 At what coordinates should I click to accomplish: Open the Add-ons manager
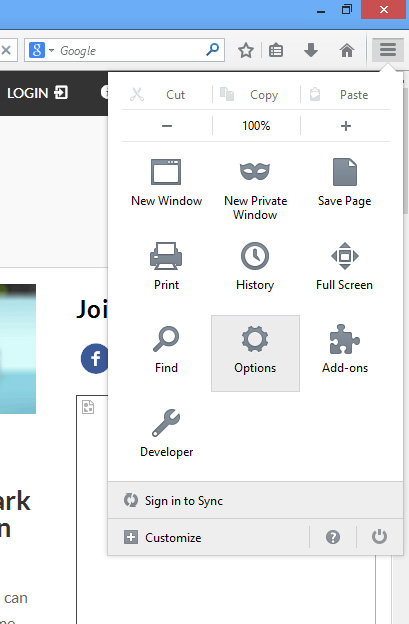point(345,350)
